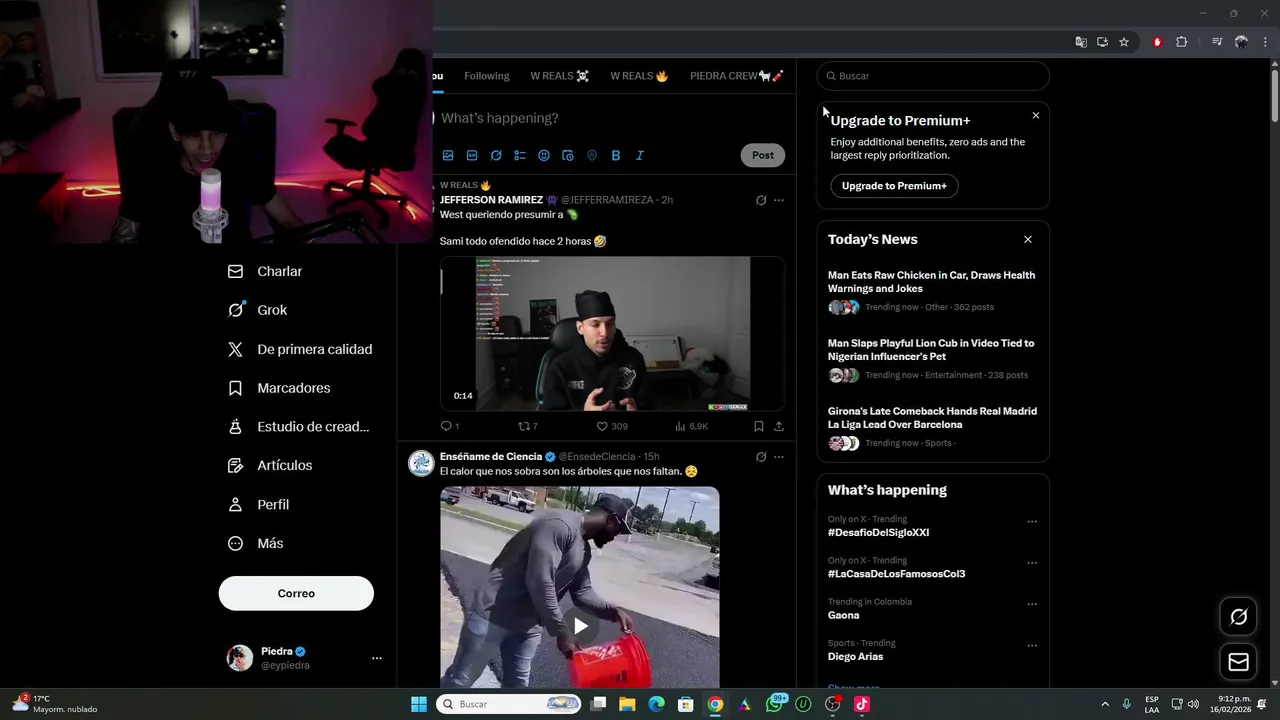Image resolution: width=1280 pixels, height=720 pixels.
Task: Open more options for #DesafioDelSigloXXI trend
Action: (x=1032, y=521)
